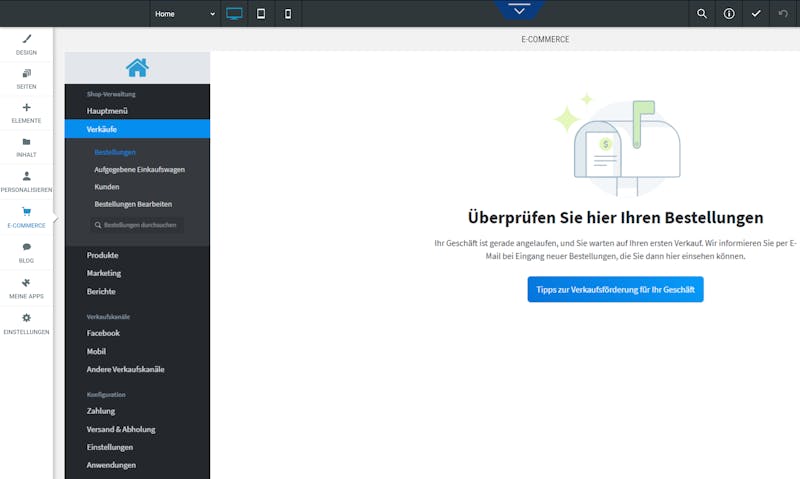Expand the top center chevron panel
Image resolution: width=800 pixels, height=479 pixels.
point(519,10)
